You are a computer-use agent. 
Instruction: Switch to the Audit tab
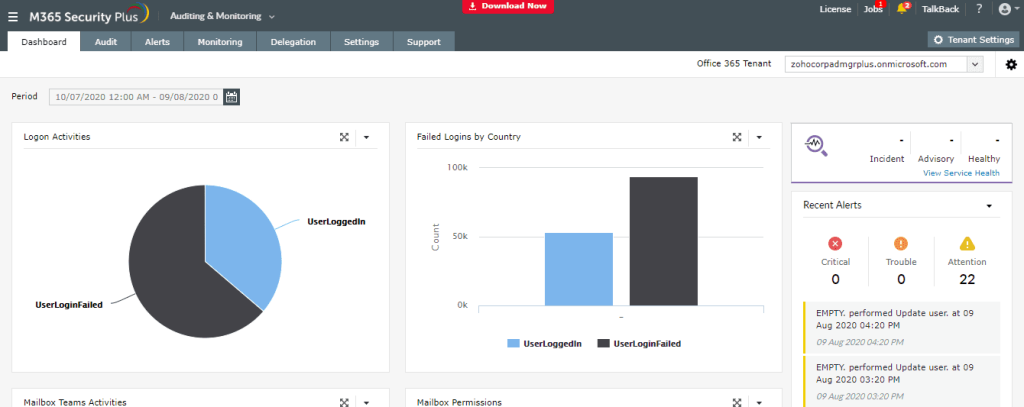(106, 42)
